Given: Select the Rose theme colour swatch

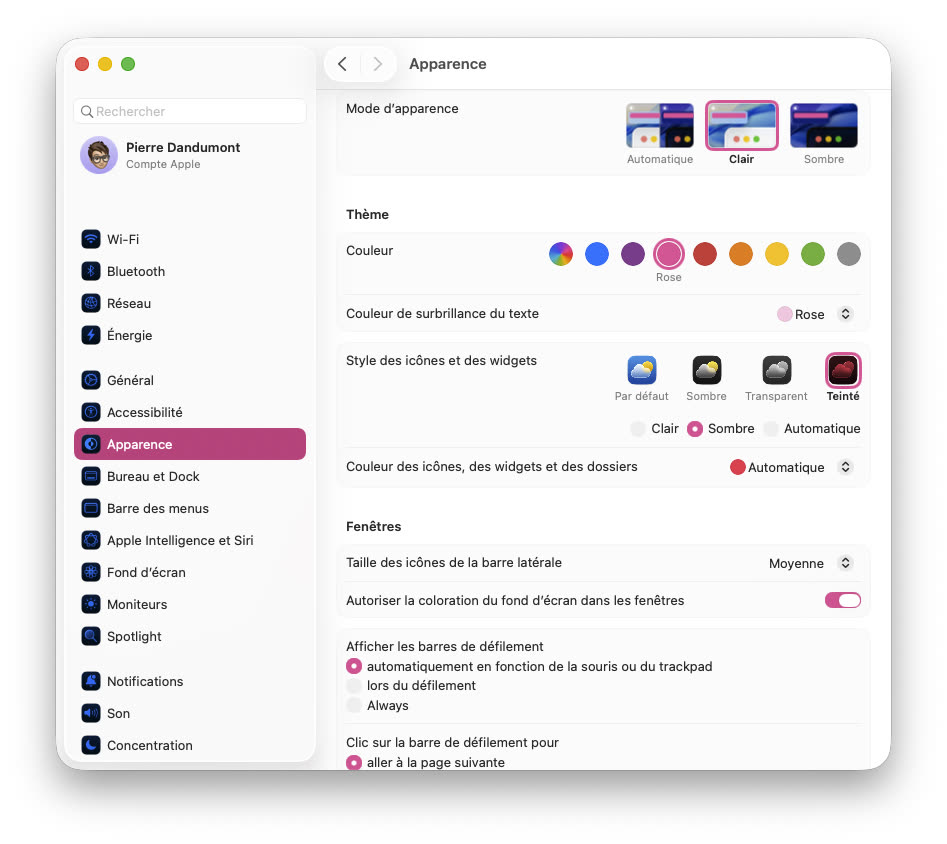Looking at the screenshot, I should [x=669, y=254].
